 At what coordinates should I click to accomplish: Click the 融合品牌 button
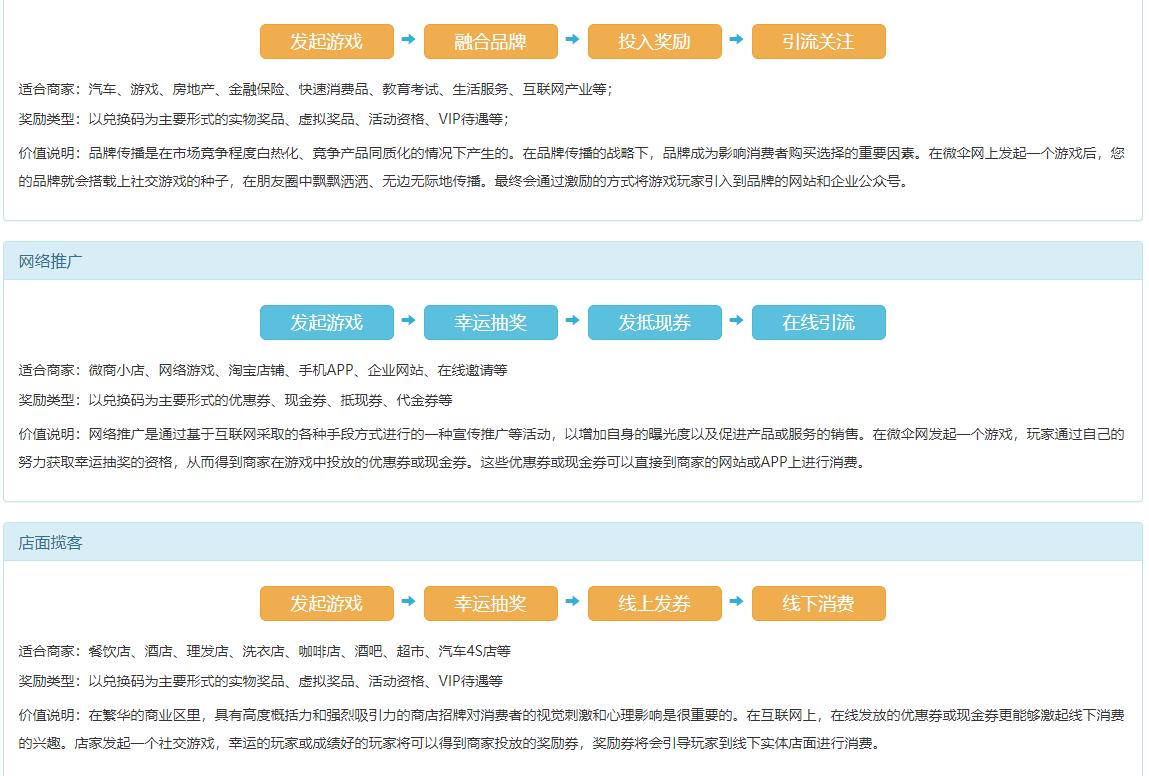(x=491, y=41)
